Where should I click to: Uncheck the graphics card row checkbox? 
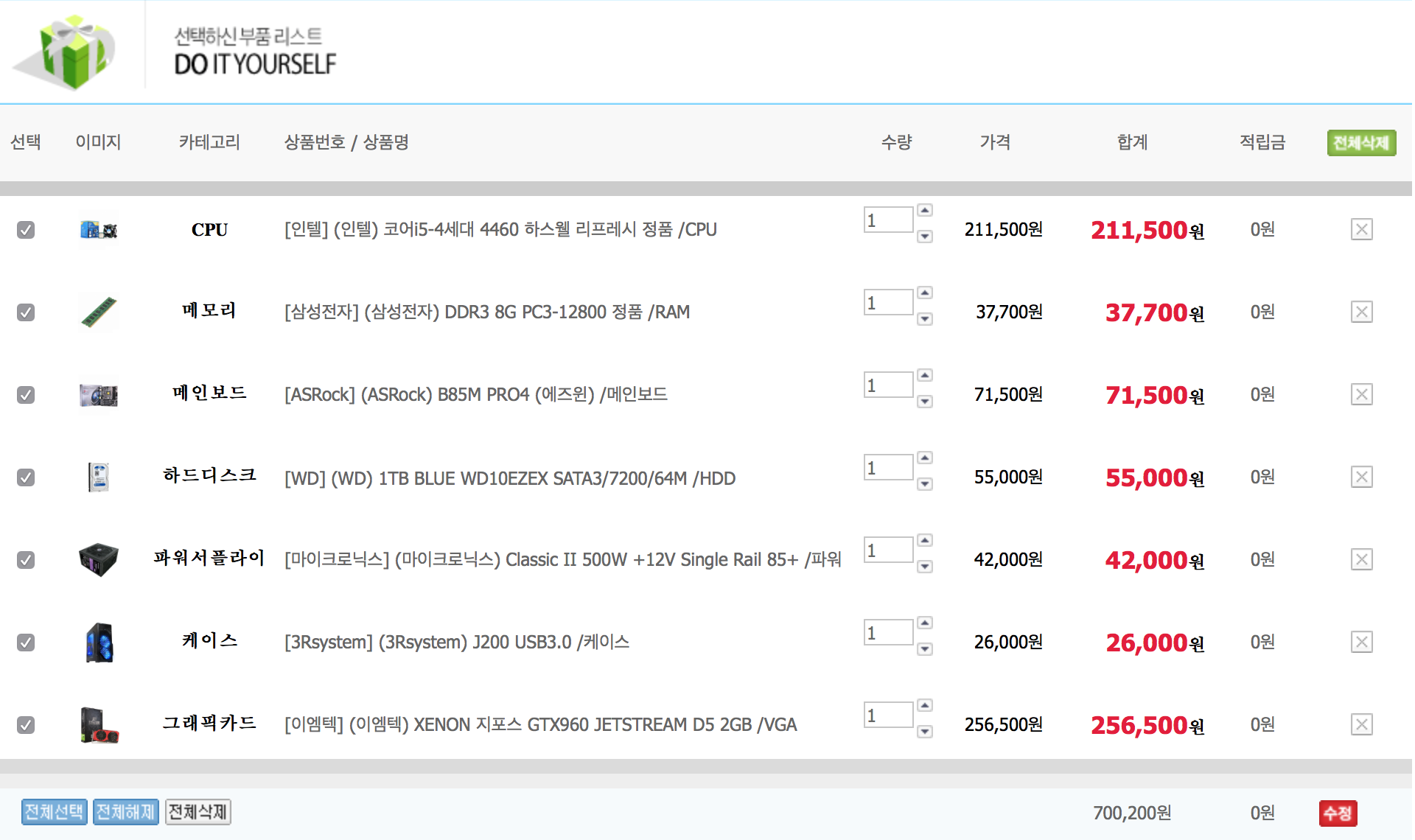click(x=26, y=725)
